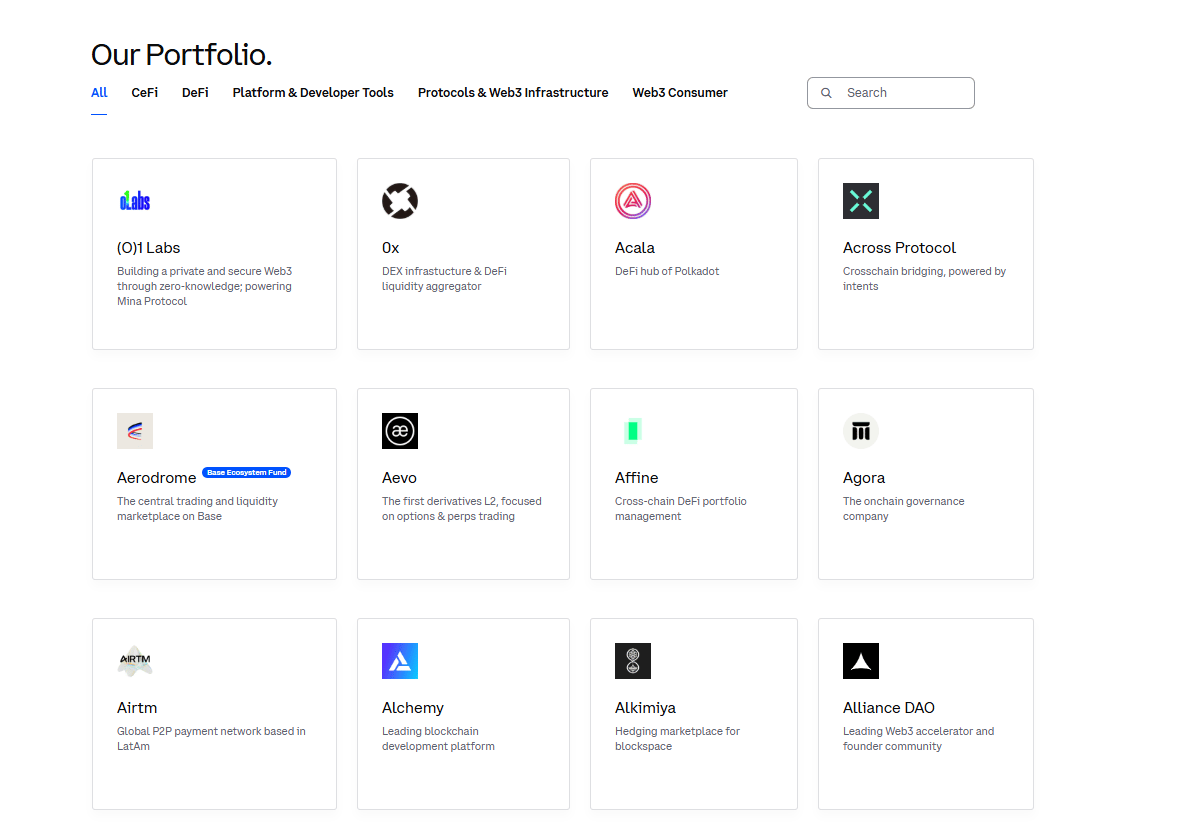Click the 0x circular logo icon
The image size is (1181, 831).
tap(400, 201)
